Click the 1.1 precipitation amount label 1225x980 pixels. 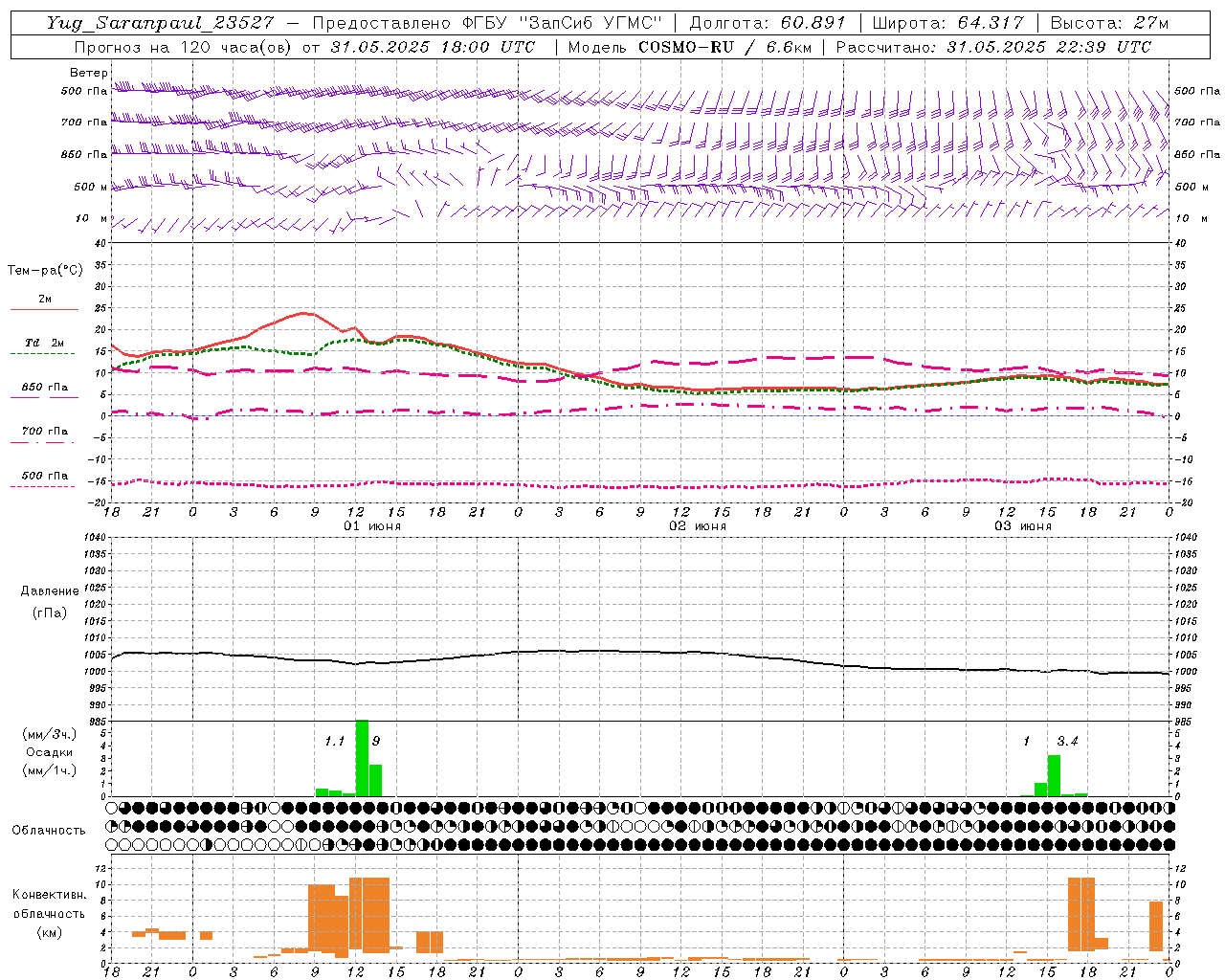click(x=334, y=741)
